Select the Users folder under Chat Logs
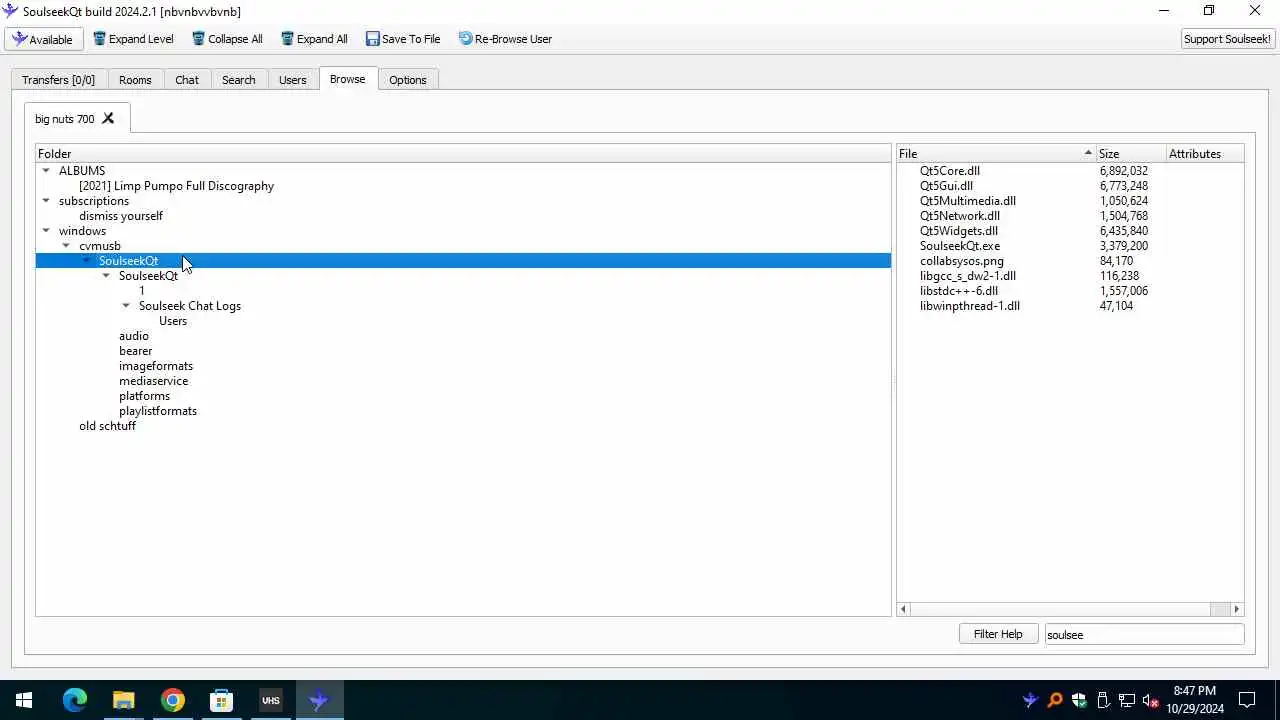1280x720 pixels. (173, 321)
